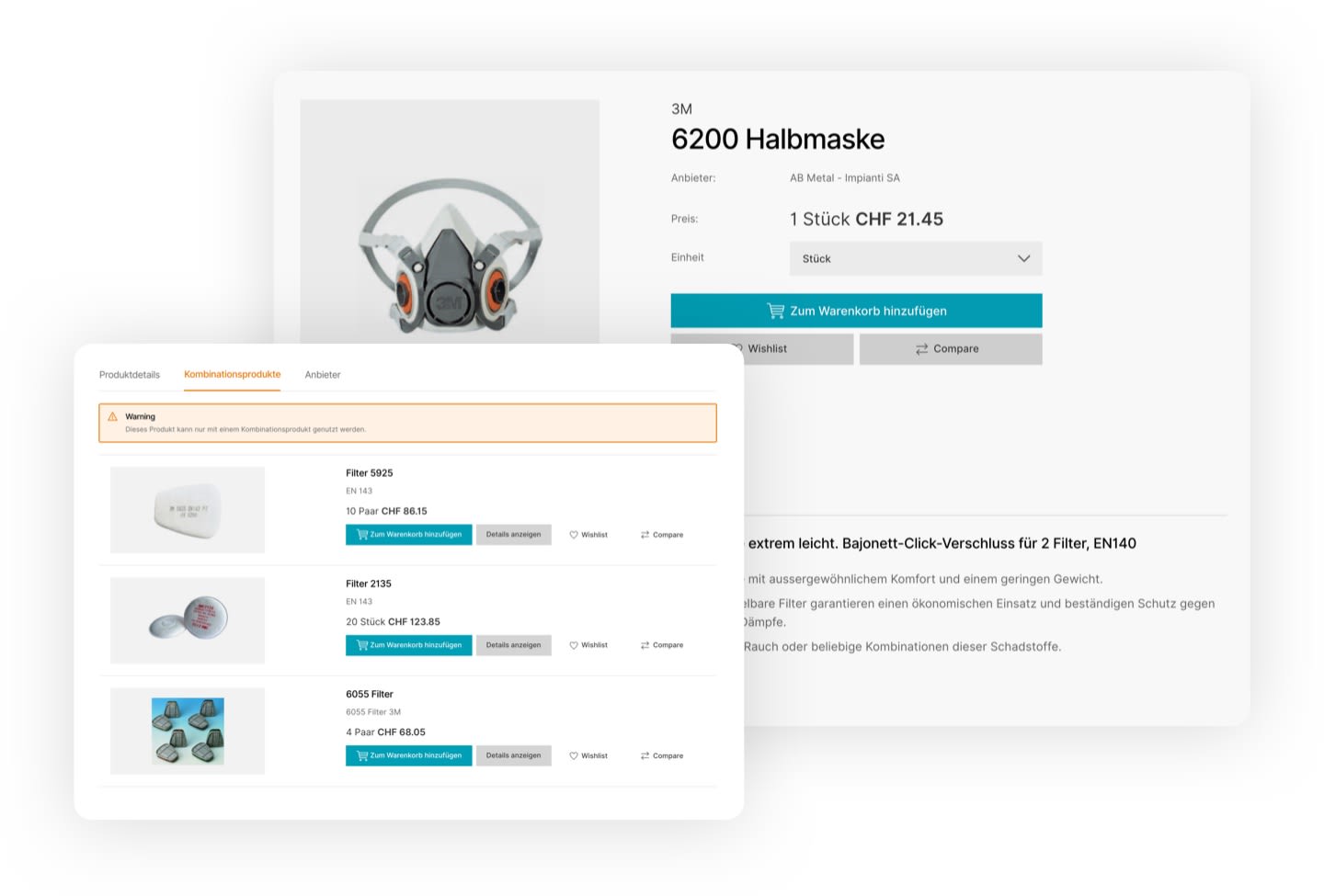Click the 6055 Filter 3M subtitle
This screenshot has width=1324, height=896.
pyautogui.click(x=373, y=712)
